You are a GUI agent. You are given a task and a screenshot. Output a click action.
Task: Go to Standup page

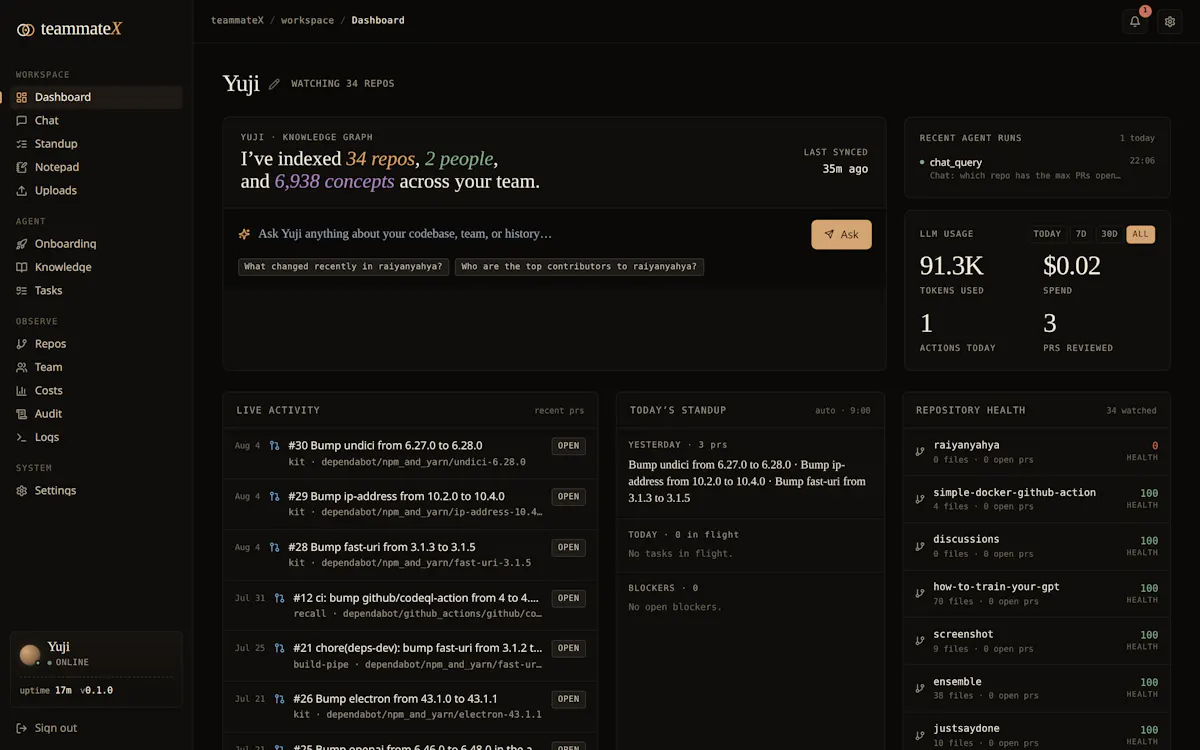pyautogui.click(x=96, y=144)
